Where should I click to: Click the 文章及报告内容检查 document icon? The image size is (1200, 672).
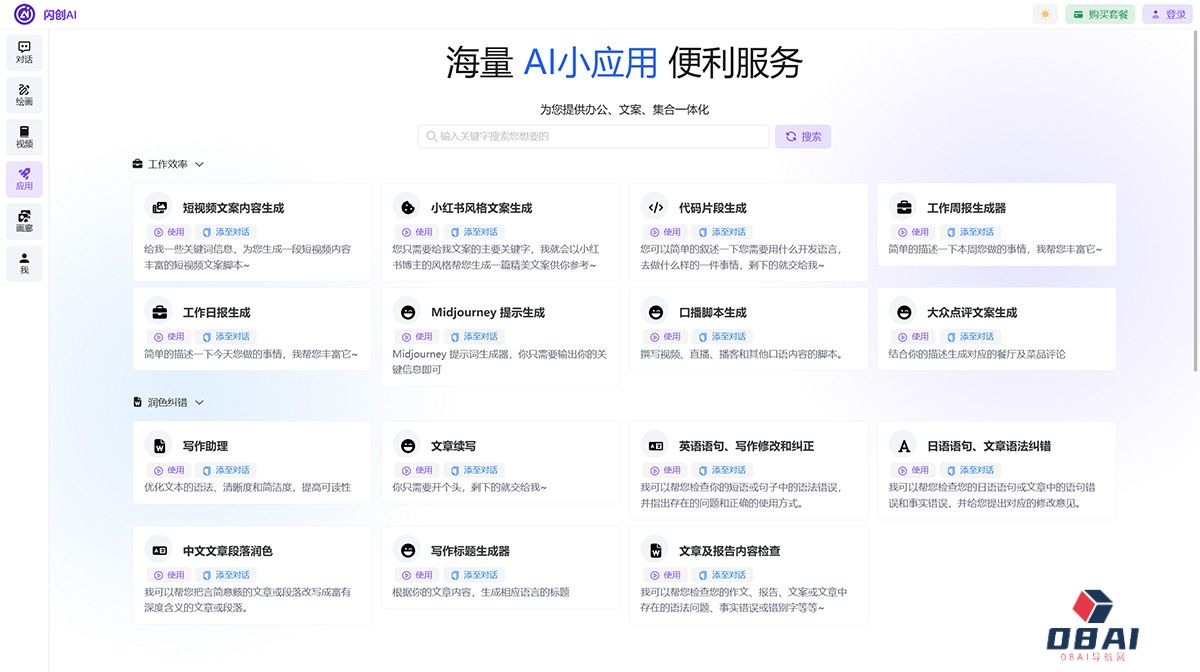pyautogui.click(x=655, y=550)
